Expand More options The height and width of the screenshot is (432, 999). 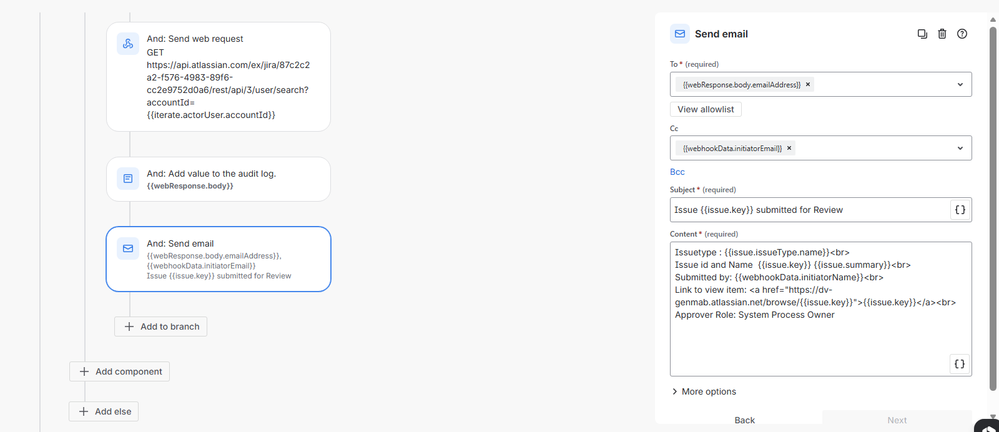pos(703,392)
